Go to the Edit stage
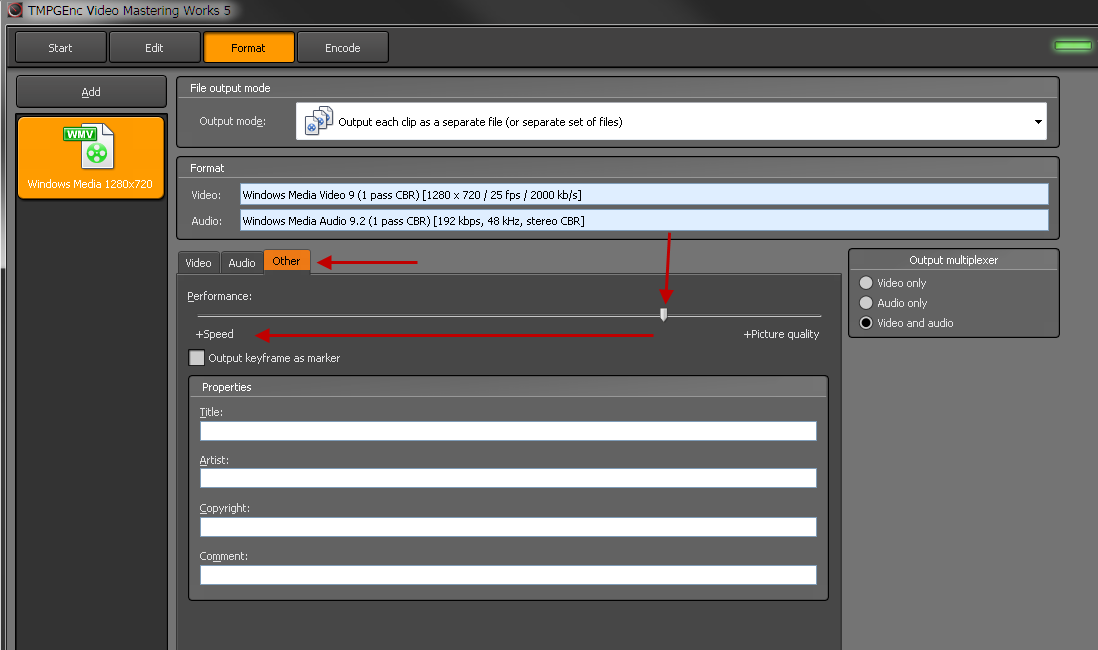This screenshot has height=650, width=1098. [154, 48]
